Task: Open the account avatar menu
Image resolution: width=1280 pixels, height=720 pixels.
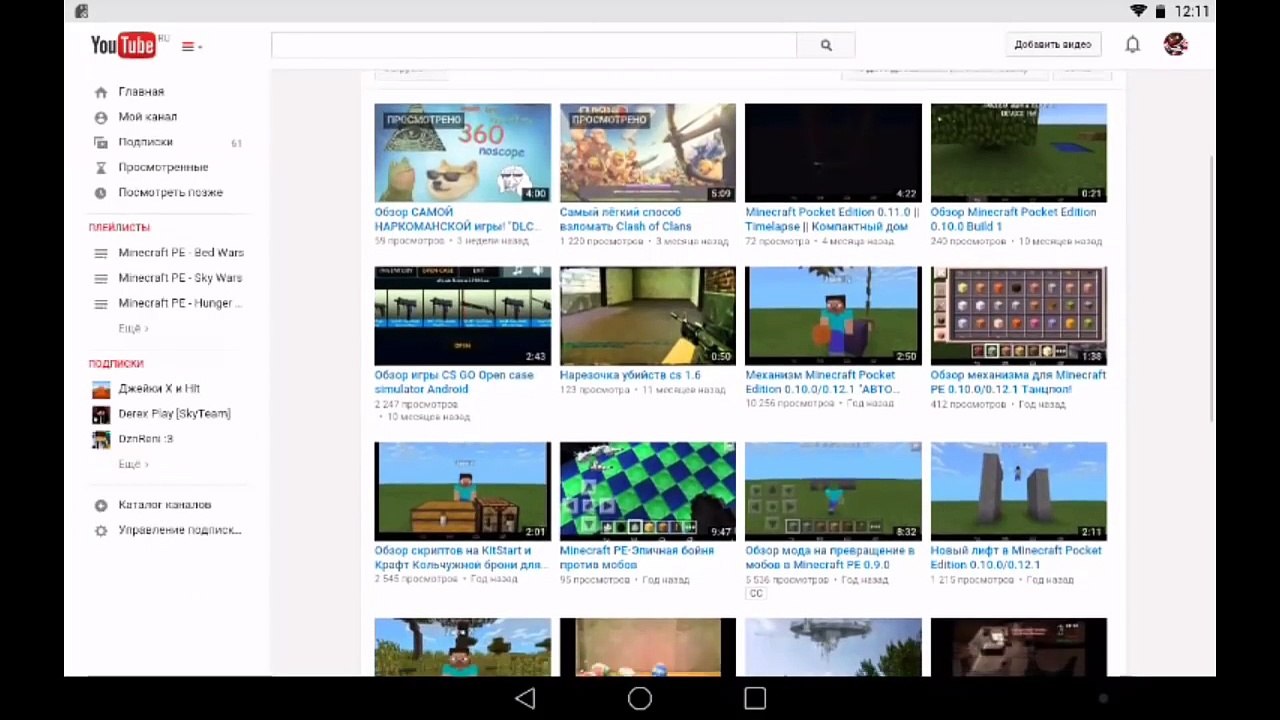Action: (x=1175, y=44)
